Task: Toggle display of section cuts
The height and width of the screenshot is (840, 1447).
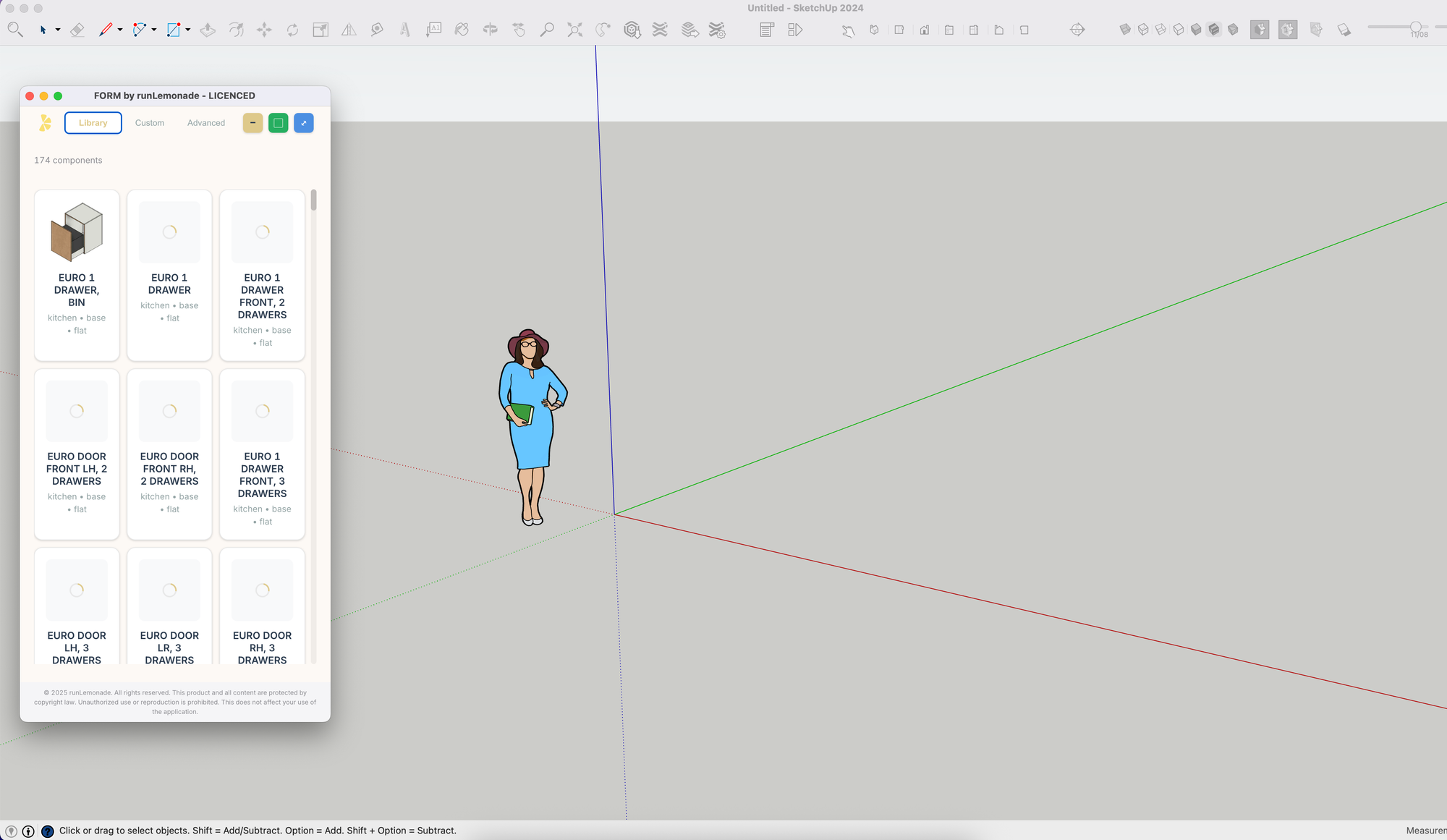Action: point(1288,30)
